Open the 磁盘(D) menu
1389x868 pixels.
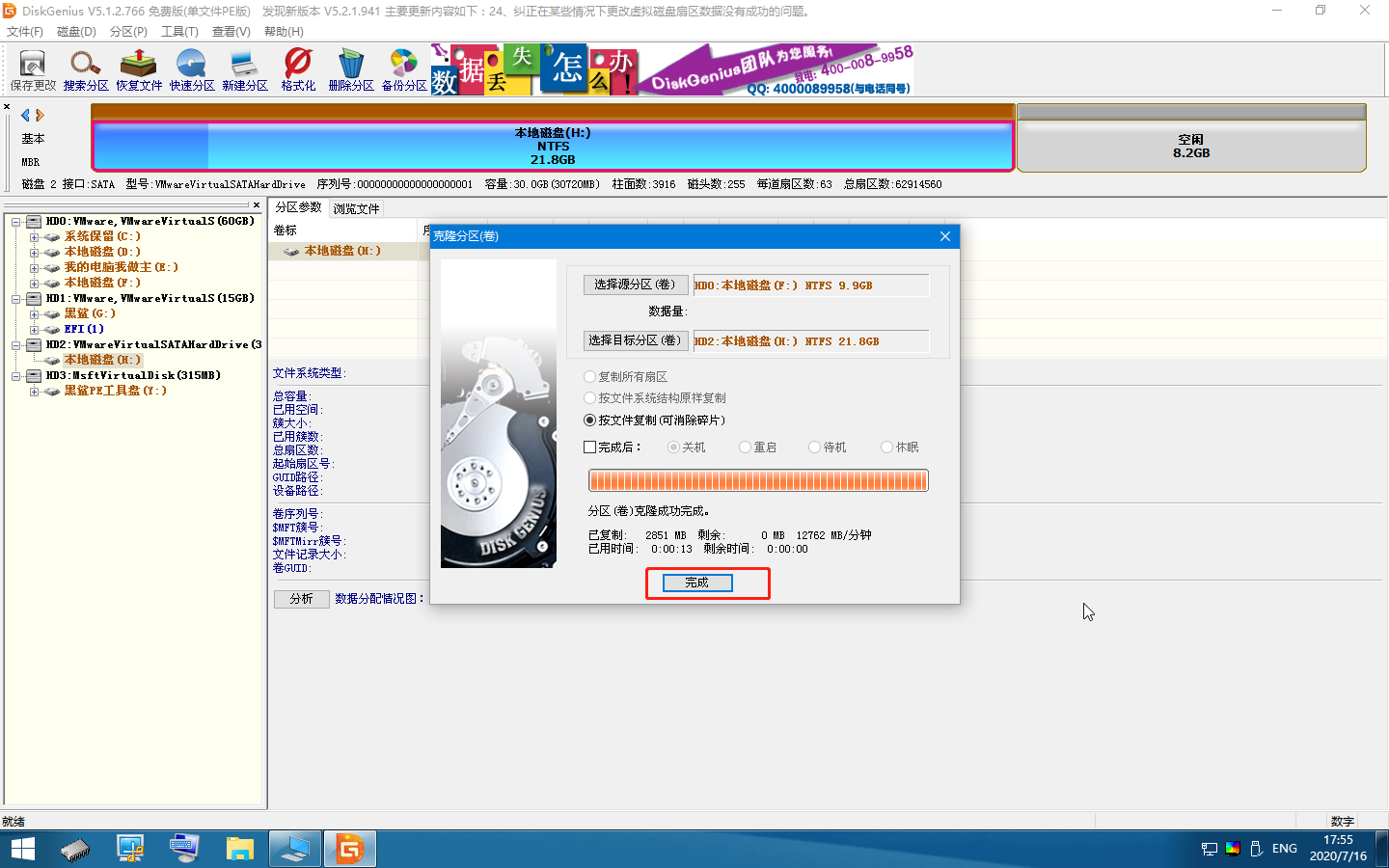point(76,32)
